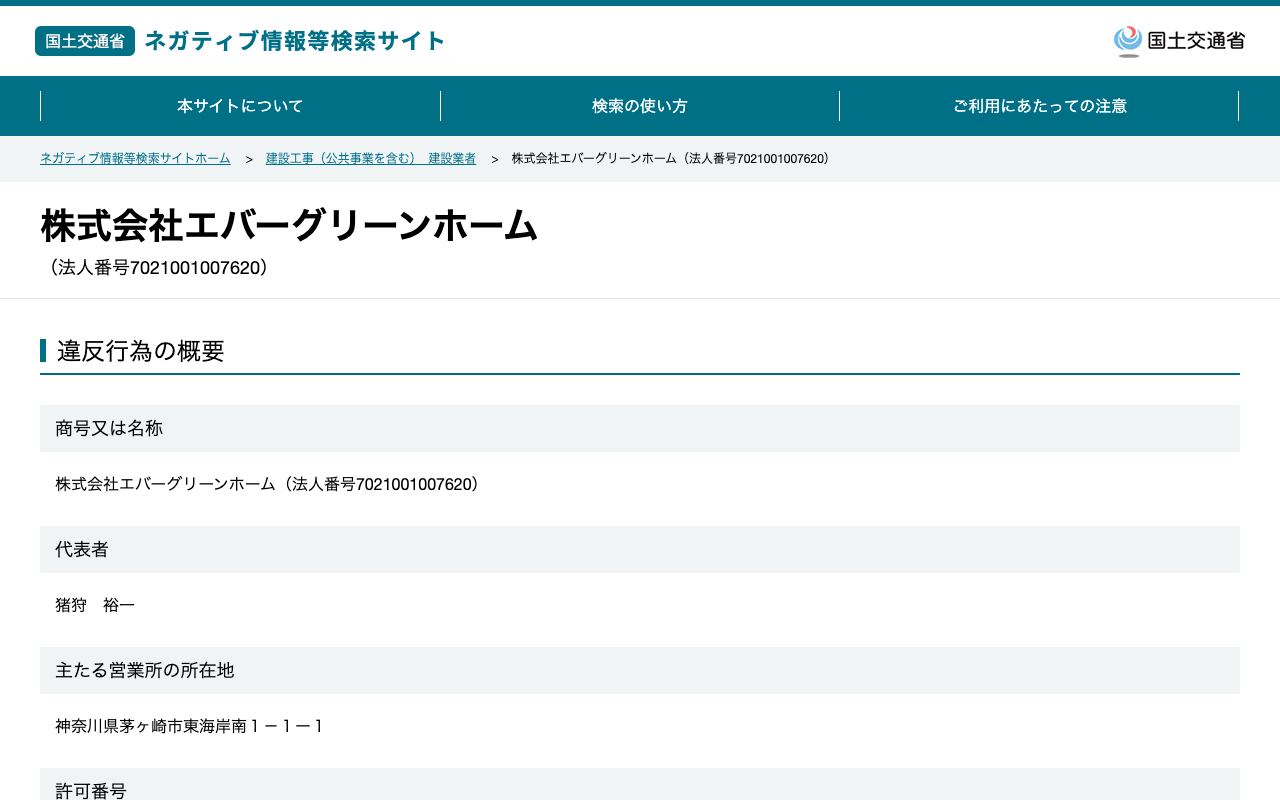This screenshot has width=1280, height=800.
Task: Click the MLIT emblem logo at top right
Action: (1128, 41)
